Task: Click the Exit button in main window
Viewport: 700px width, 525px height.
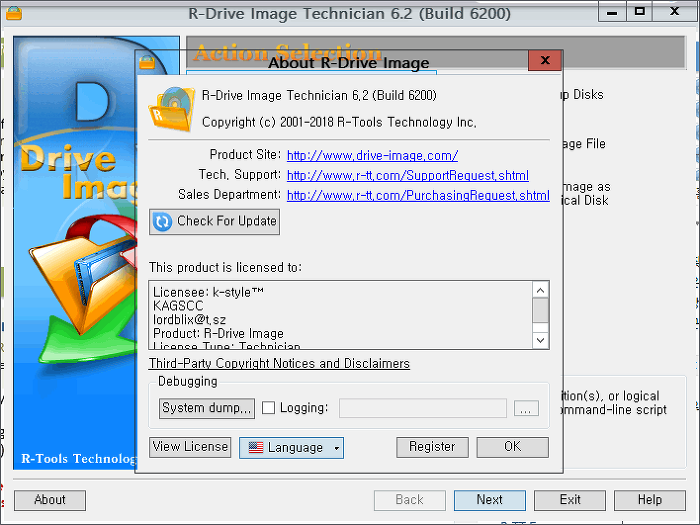Action: point(570,500)
